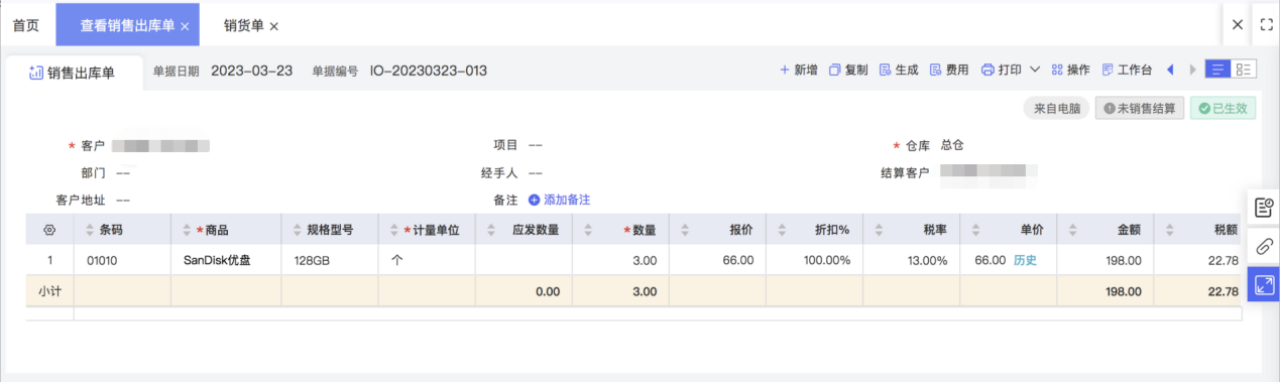Image resolution: width=1280 pixels, height=382 pixels.
Task: Go to the previous document with the left arrow
Action: pyautogui.click(x=1170, y=70)
